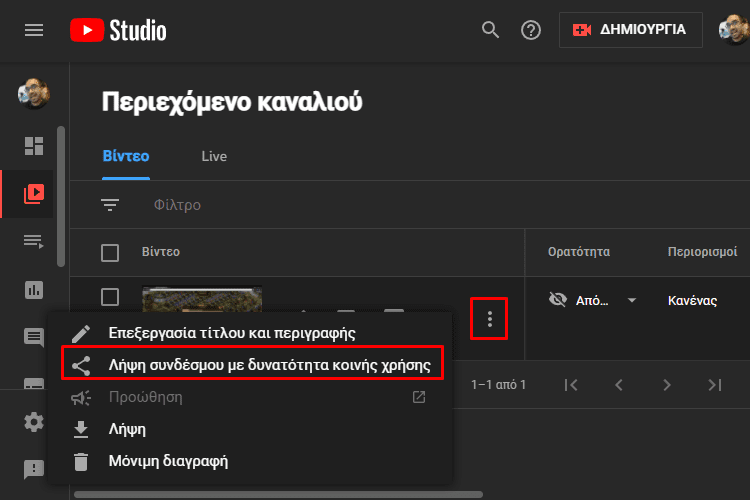Click the Κανένας restrictions value
Viewport: 750px width, 500px height.
692,300
